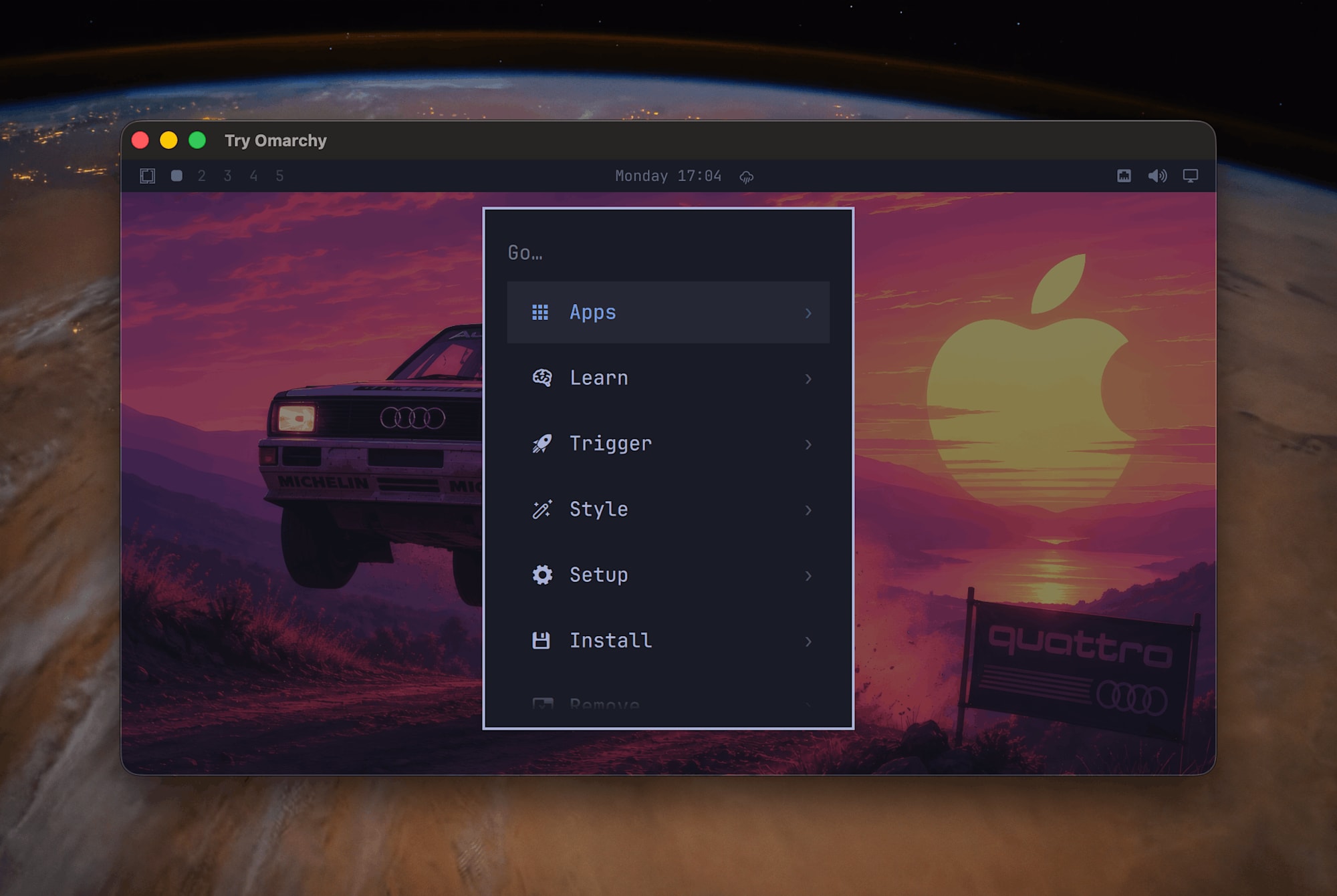The width and height of the screenshot is (1337, 896).
Task: Click the speaker volume icon
Action: (1157, 176)
